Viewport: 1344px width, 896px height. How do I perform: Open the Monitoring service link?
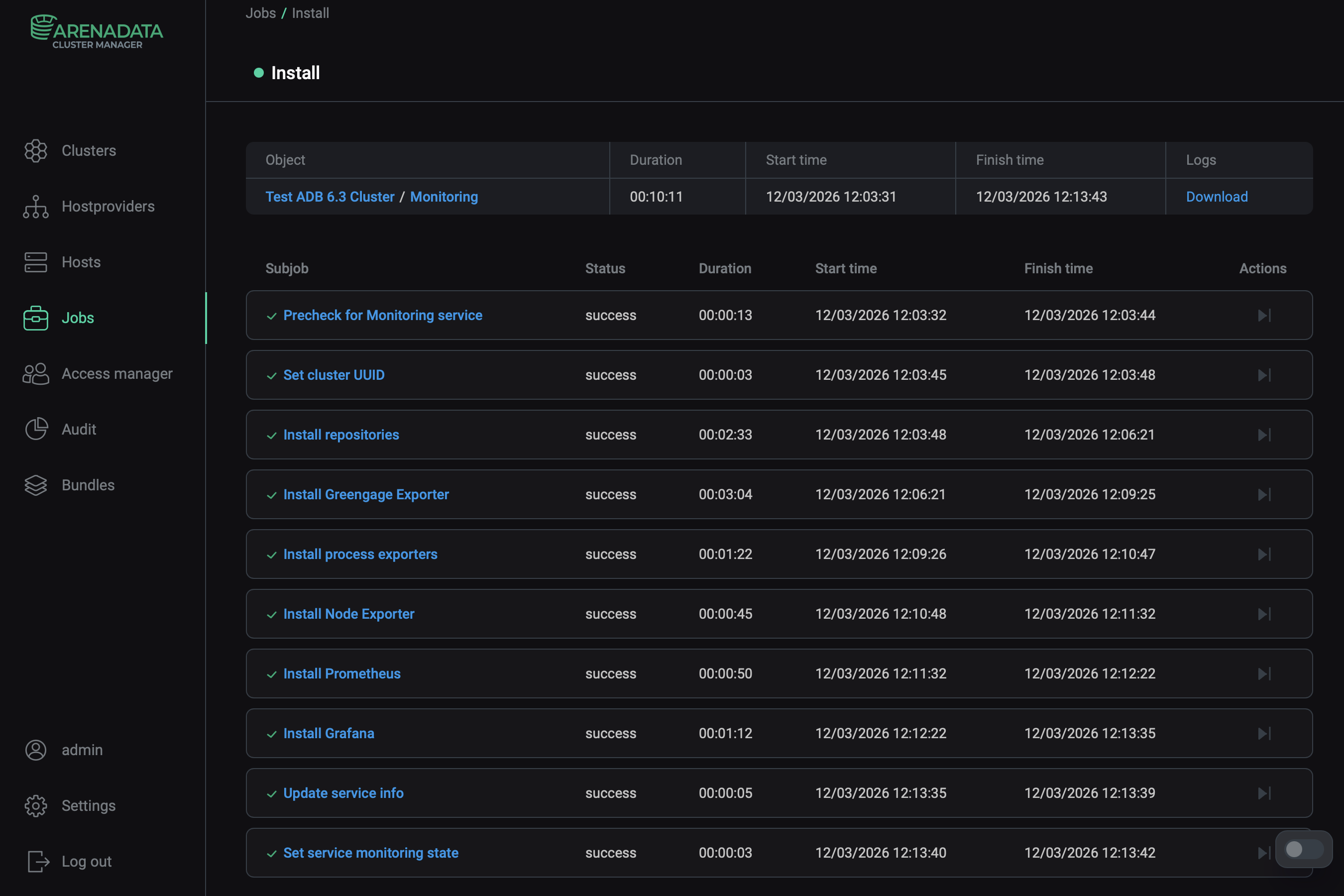click(x=444, y=197)
